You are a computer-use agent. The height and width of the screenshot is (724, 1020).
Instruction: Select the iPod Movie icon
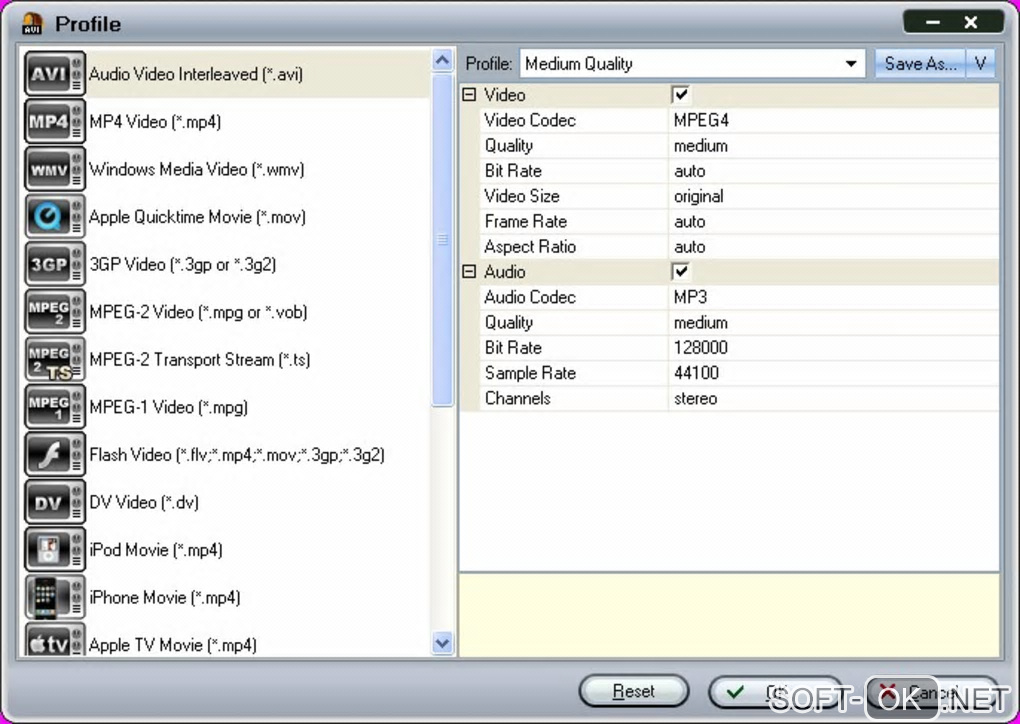point(55,549)
